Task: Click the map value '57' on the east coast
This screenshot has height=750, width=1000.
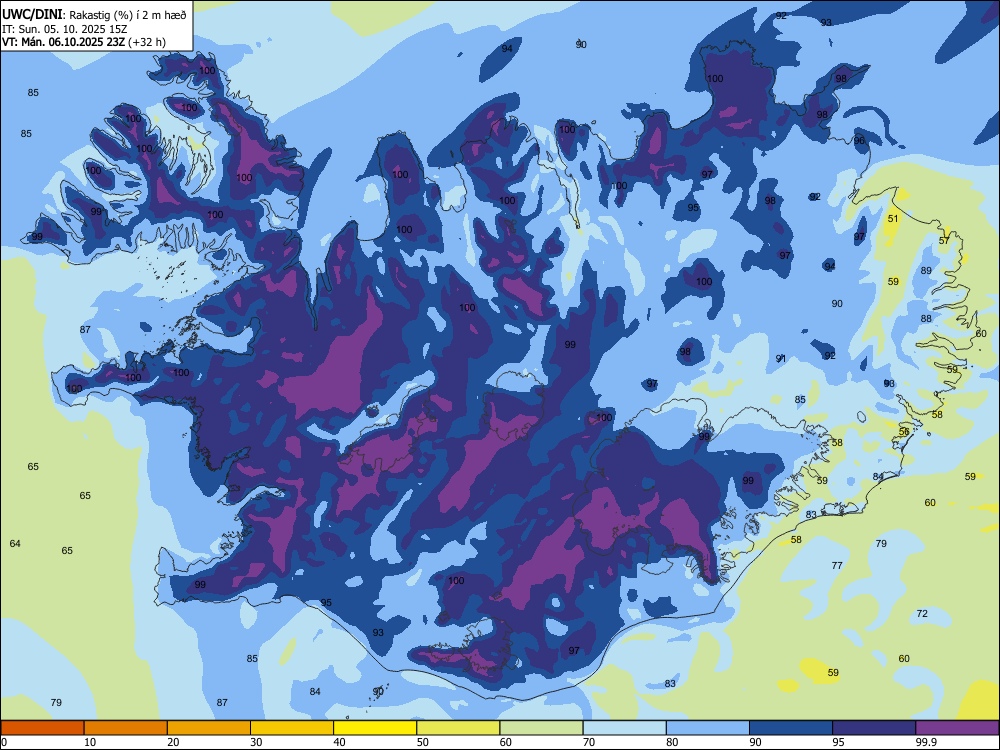Action: [x=944, y=240]
